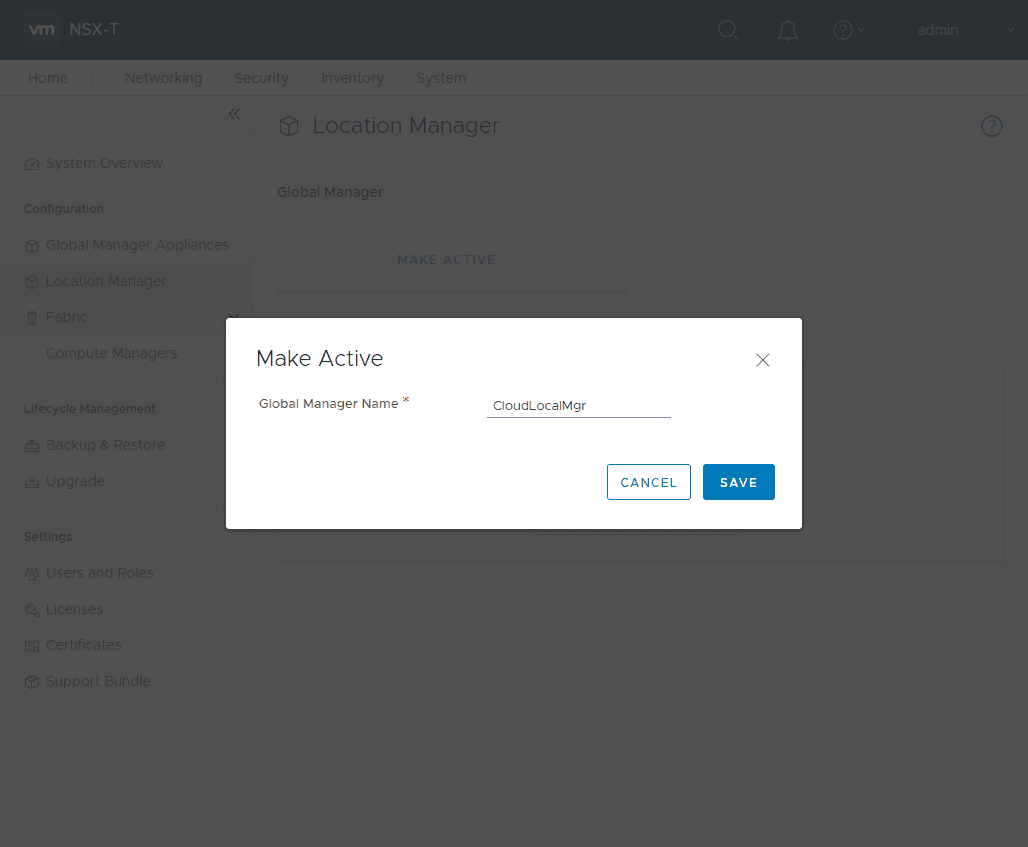Click the Certificates icon
Viewport: 1028px width, 847px height.
[30, 645]
